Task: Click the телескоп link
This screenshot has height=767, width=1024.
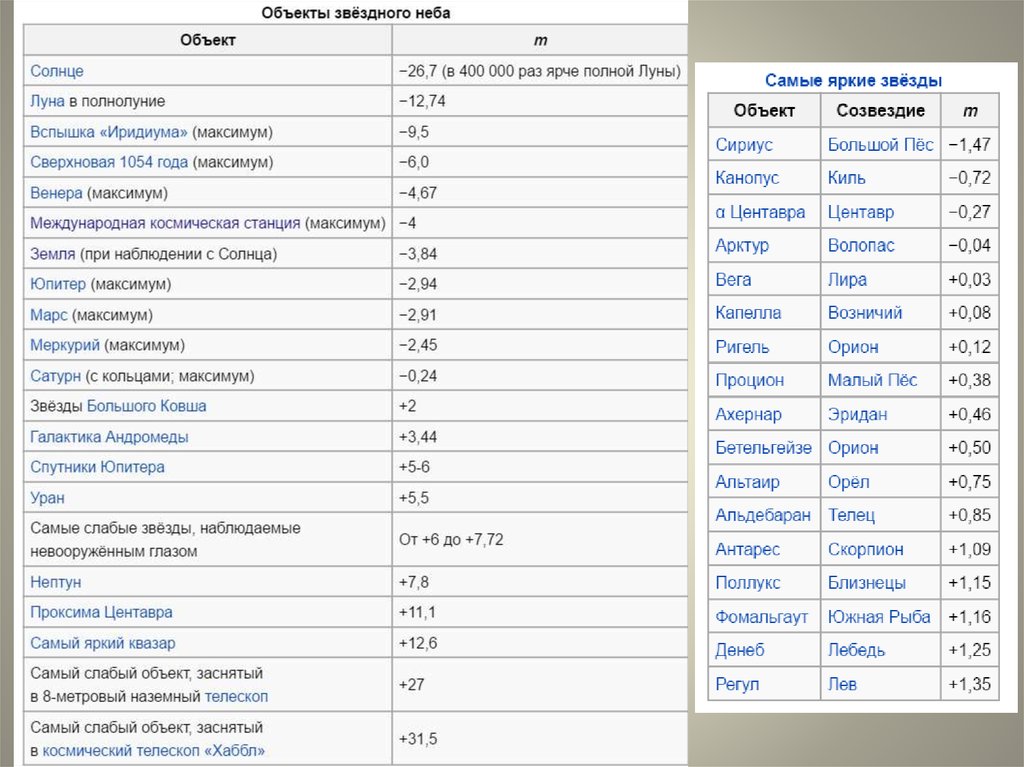Action: tap(236, 696)
